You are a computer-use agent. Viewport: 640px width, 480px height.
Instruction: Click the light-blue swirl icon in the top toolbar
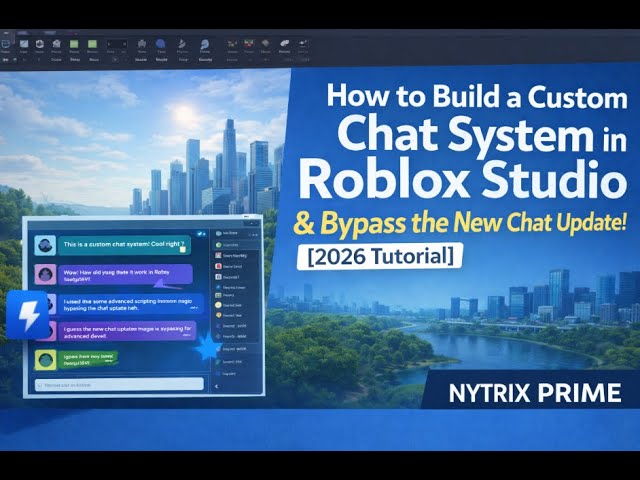pyautogui.click(x=204, y=44)
